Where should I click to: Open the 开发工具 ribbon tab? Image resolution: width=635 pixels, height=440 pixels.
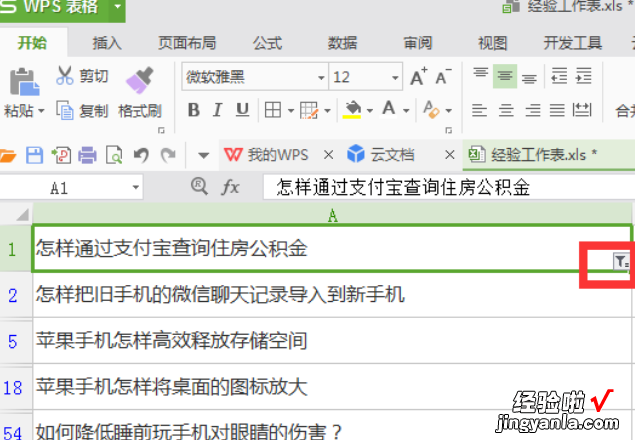pyautogui.click(x=573, y=43)
